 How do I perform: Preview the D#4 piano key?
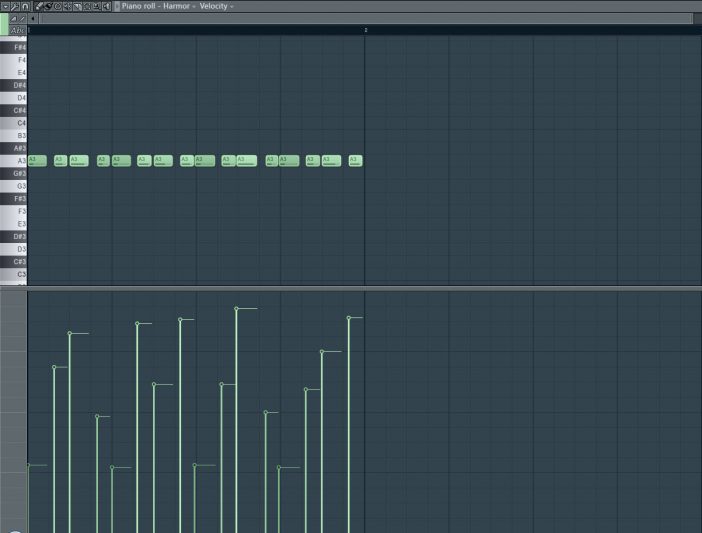coord(13,85)
